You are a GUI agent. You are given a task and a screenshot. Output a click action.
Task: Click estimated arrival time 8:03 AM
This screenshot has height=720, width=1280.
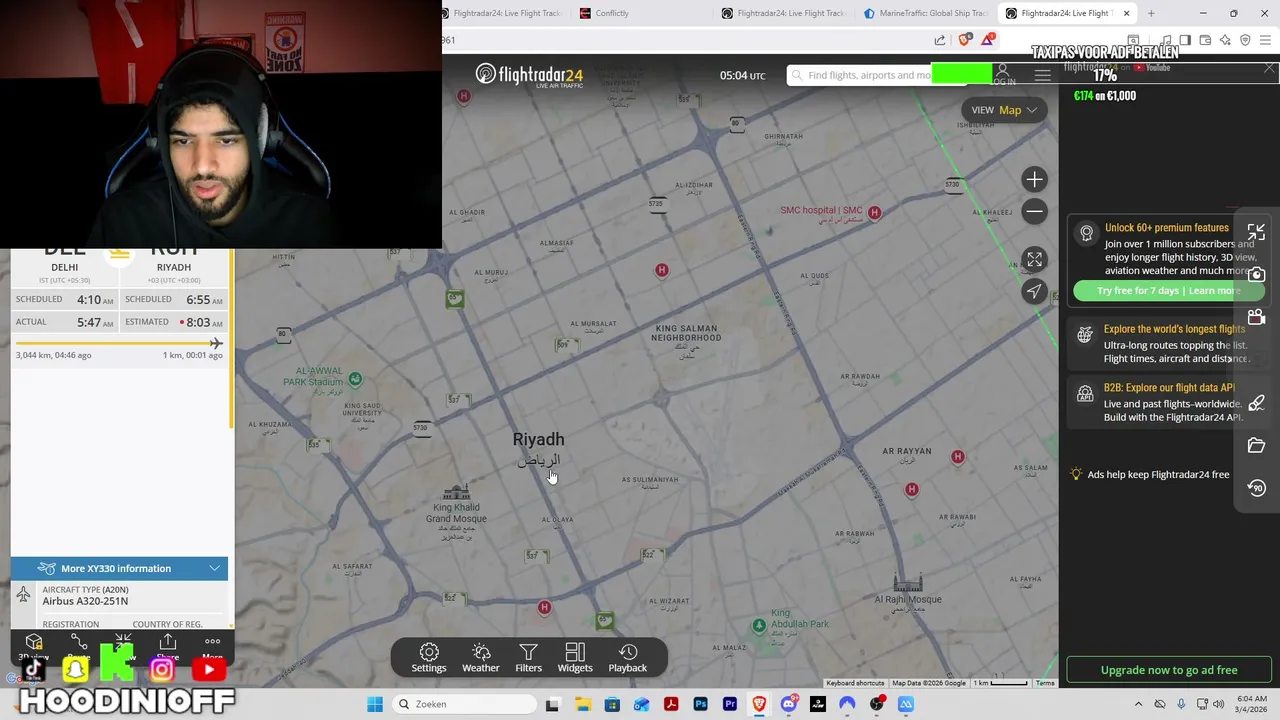[x=204, y=322]
